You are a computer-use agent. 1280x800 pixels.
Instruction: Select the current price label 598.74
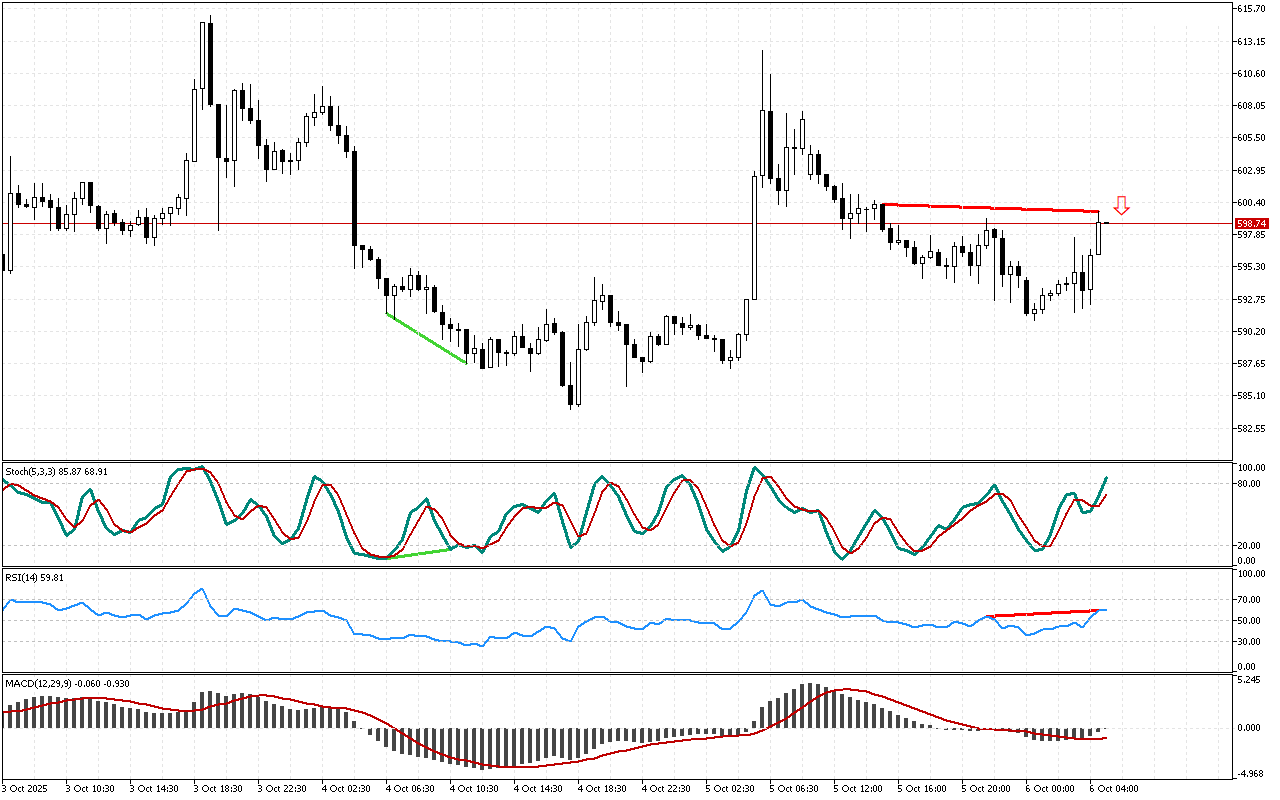[1252, 224]
